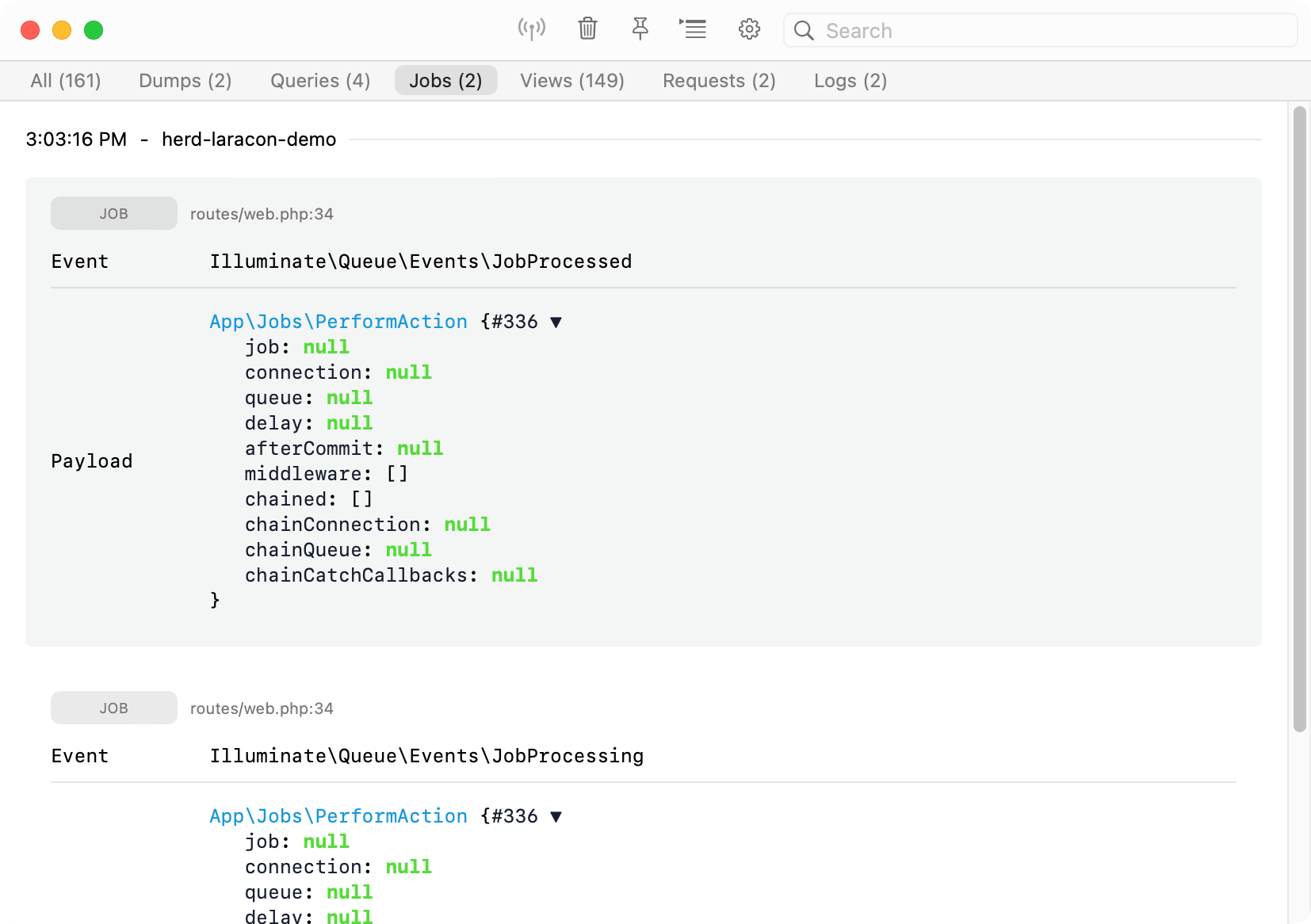The height and width of the screenshot is (924, 1311).
Task: Toggle the list indent view icon
Action: tap(693, 29)
